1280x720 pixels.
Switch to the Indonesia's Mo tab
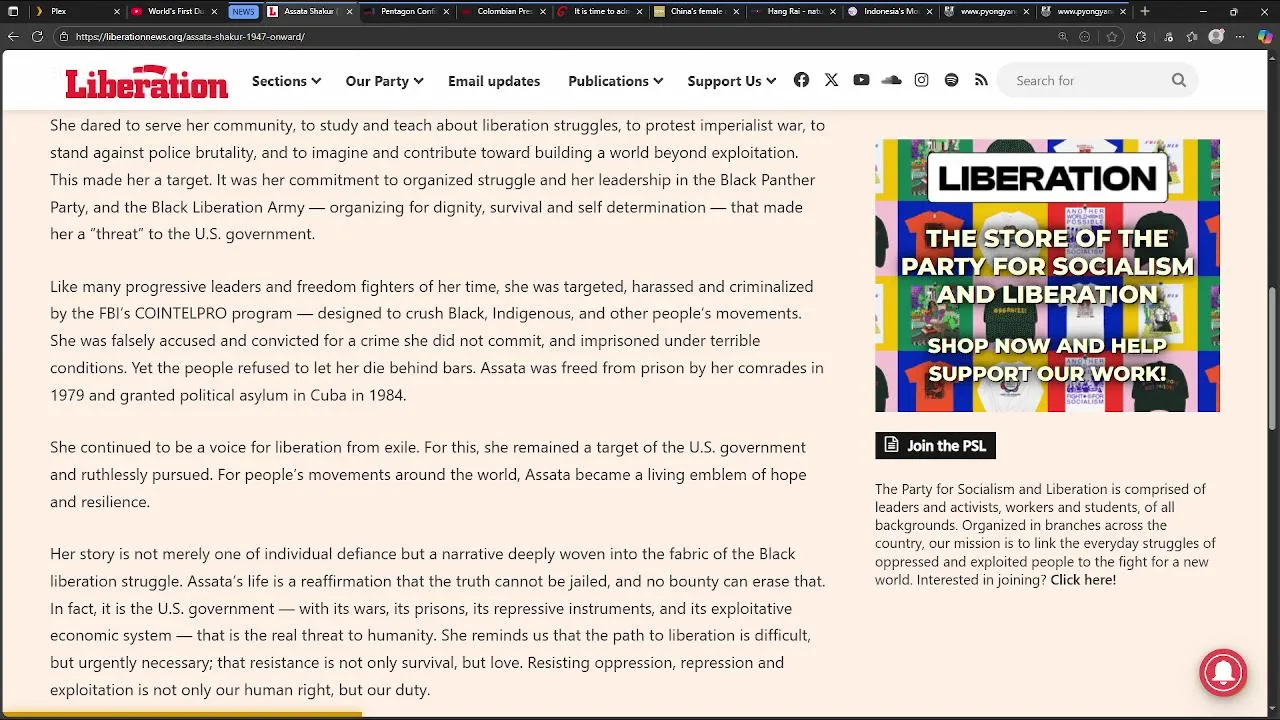[890, 12]
